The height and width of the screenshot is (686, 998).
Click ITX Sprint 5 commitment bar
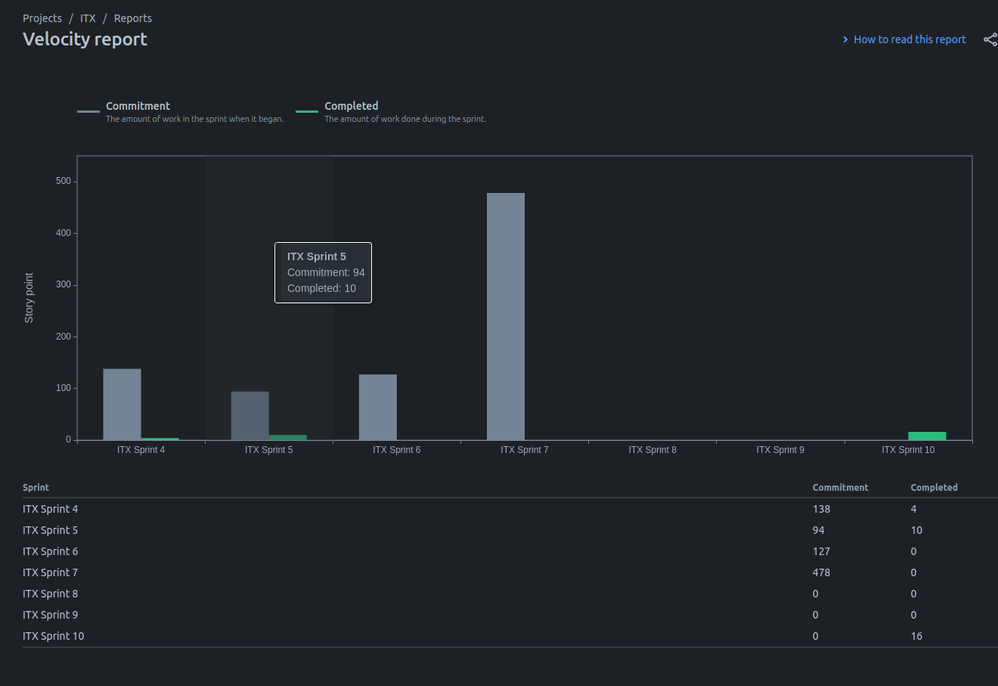tap(250, 416)
